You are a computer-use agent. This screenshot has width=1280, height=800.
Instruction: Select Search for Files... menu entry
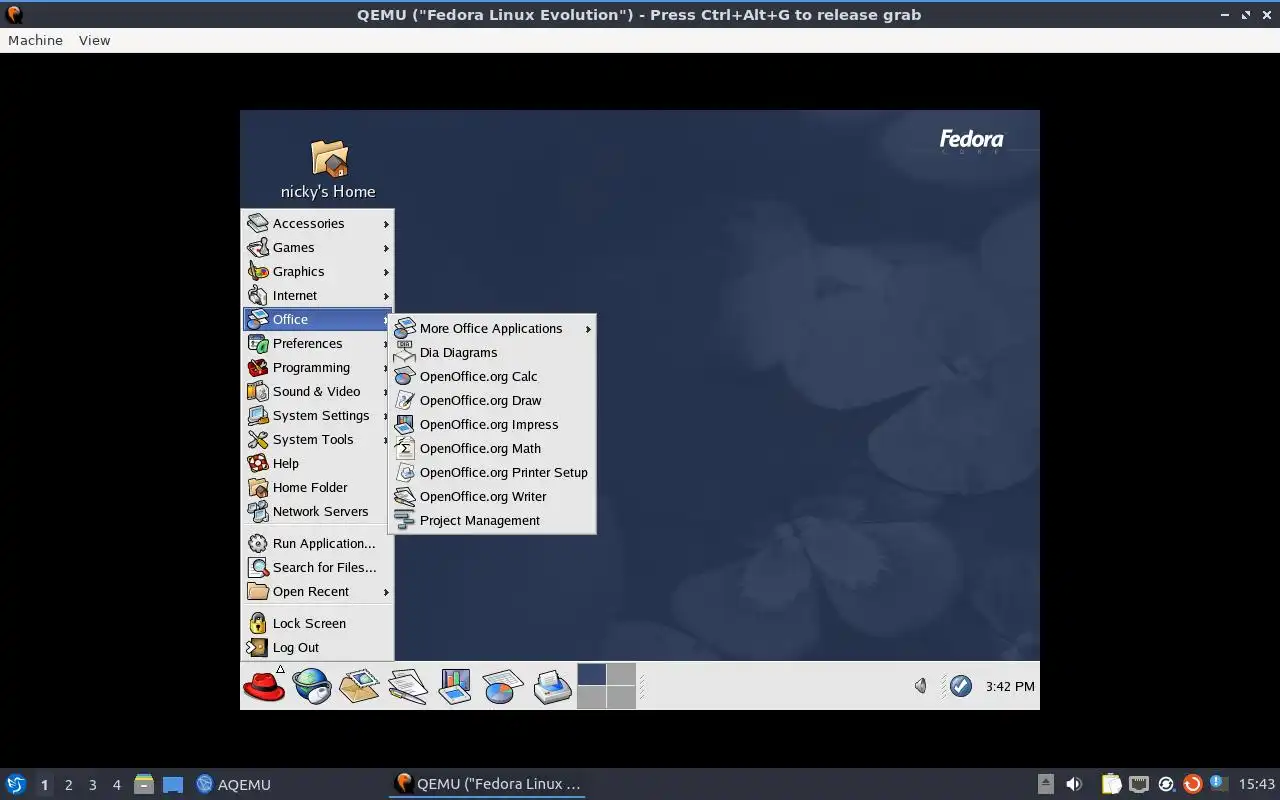(x=318, y=567)
